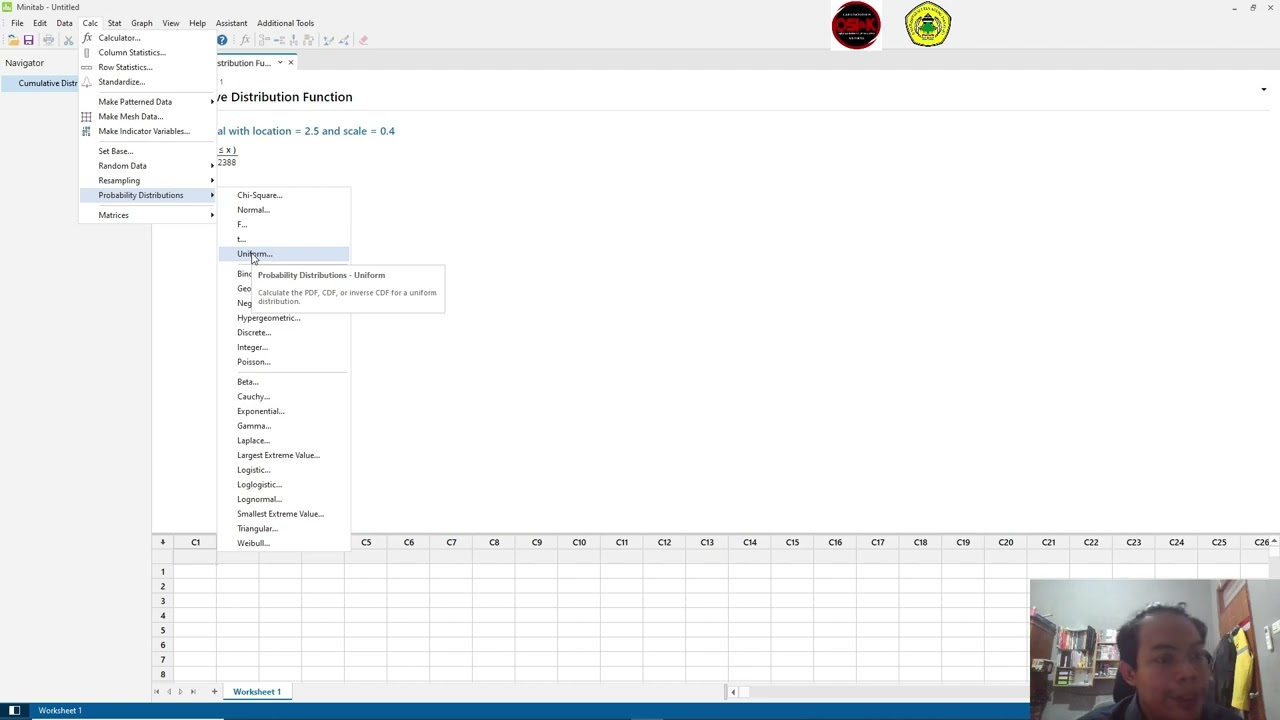Open the Additional Tools menu

pos(285,23)
